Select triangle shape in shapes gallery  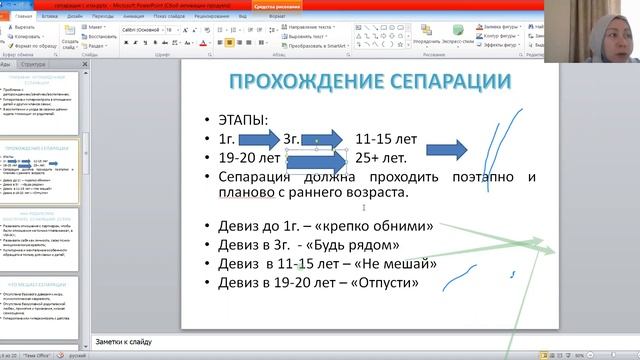coord(358,36)
